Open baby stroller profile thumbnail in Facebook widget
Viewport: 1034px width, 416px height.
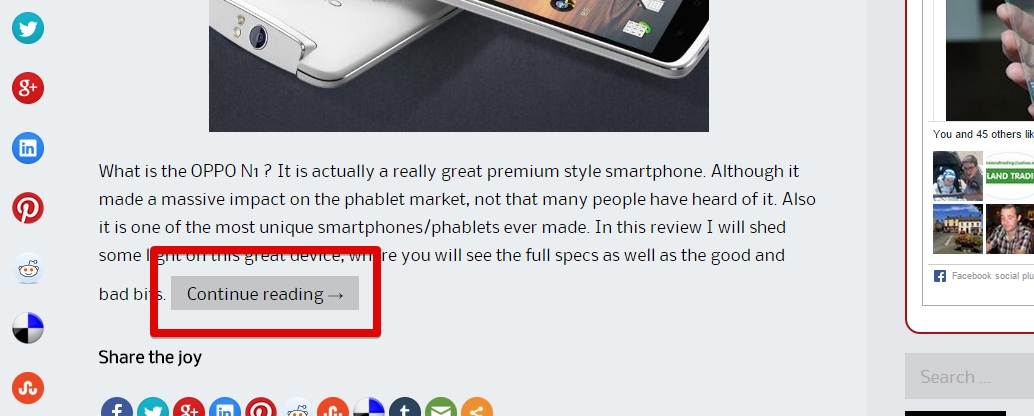[x=958, y=176]
